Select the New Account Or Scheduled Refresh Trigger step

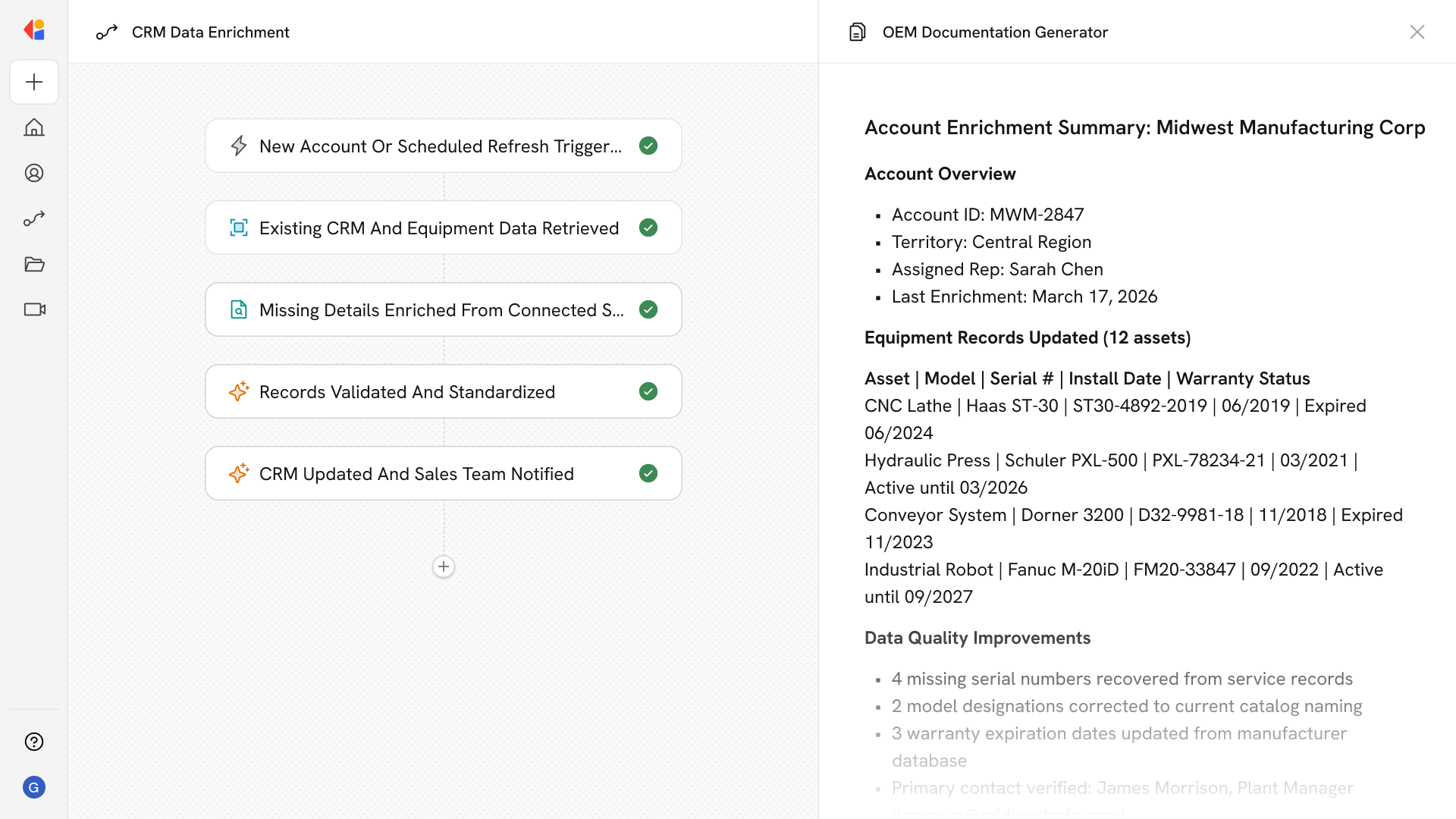(x=440, y=146)
